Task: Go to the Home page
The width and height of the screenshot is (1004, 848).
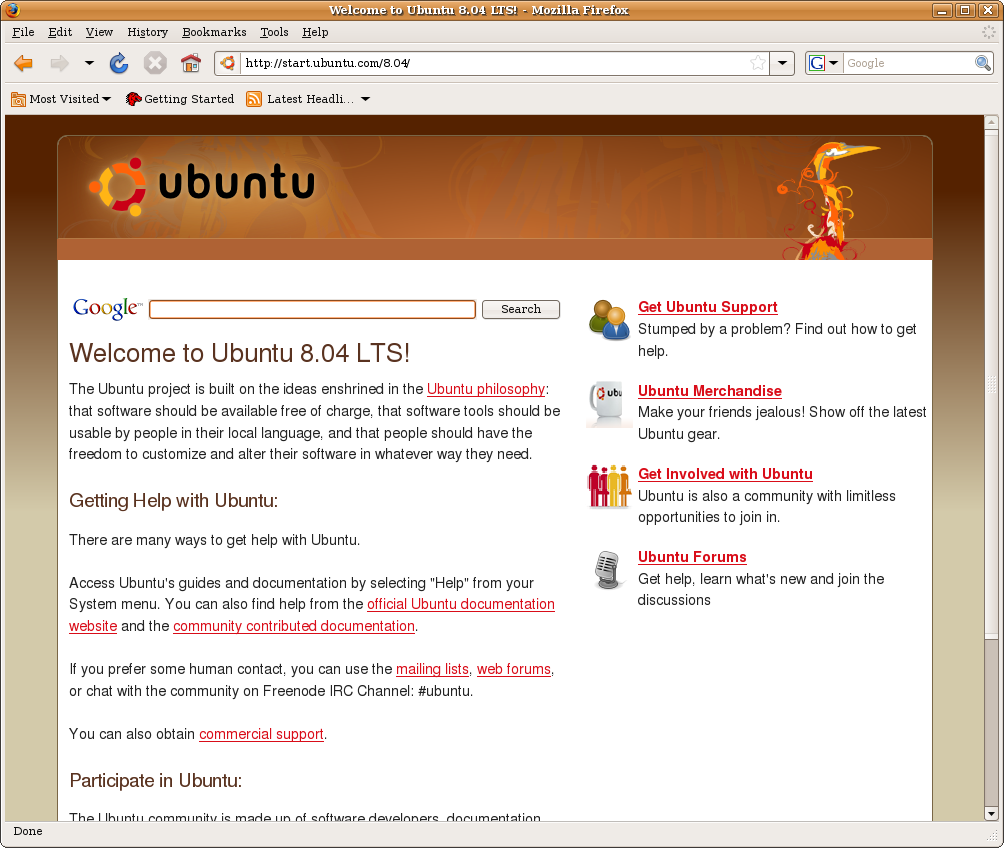Action: pos(191,63)
